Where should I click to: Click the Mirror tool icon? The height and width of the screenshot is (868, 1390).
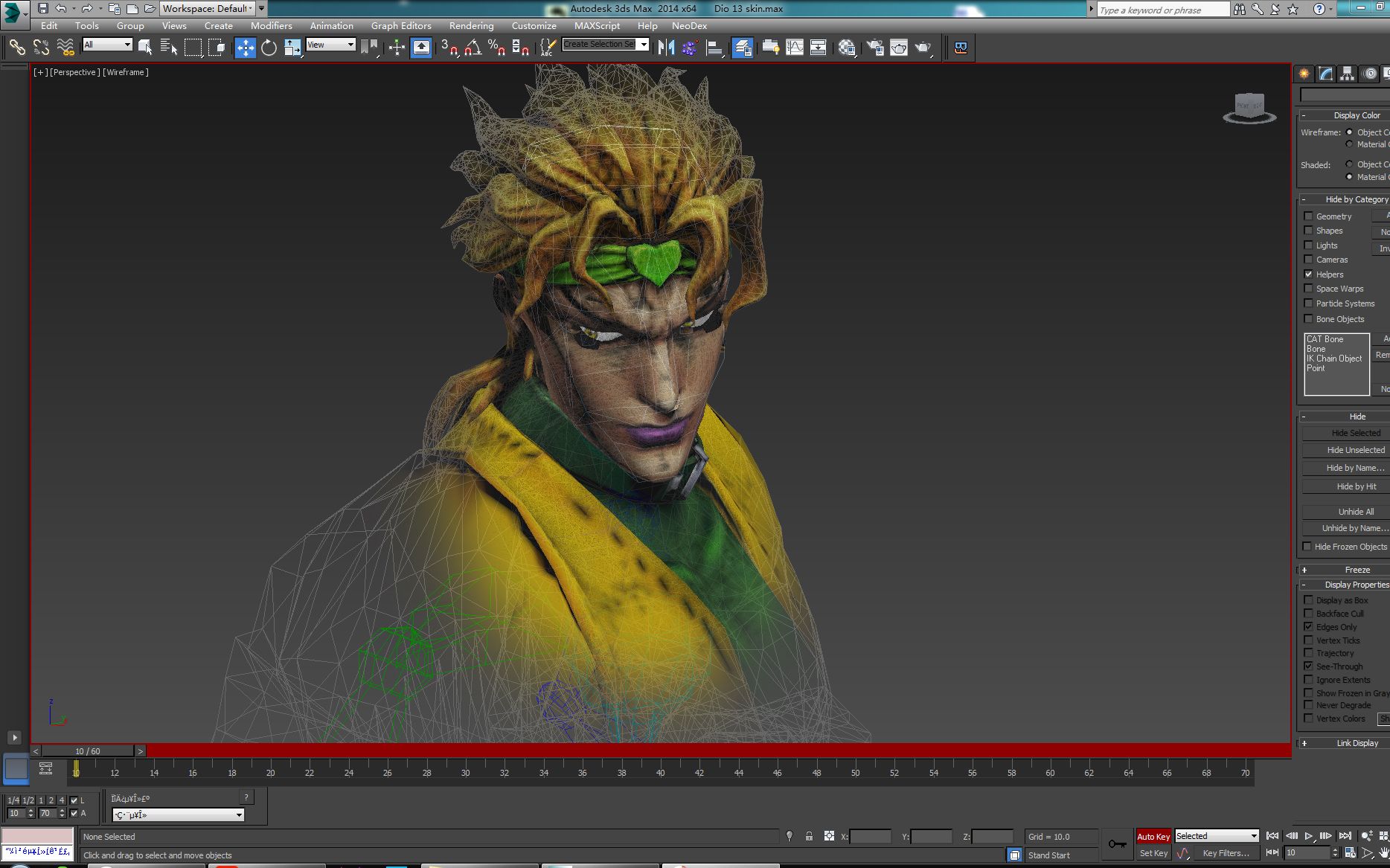pyautogui.click(x=666, y=48)
